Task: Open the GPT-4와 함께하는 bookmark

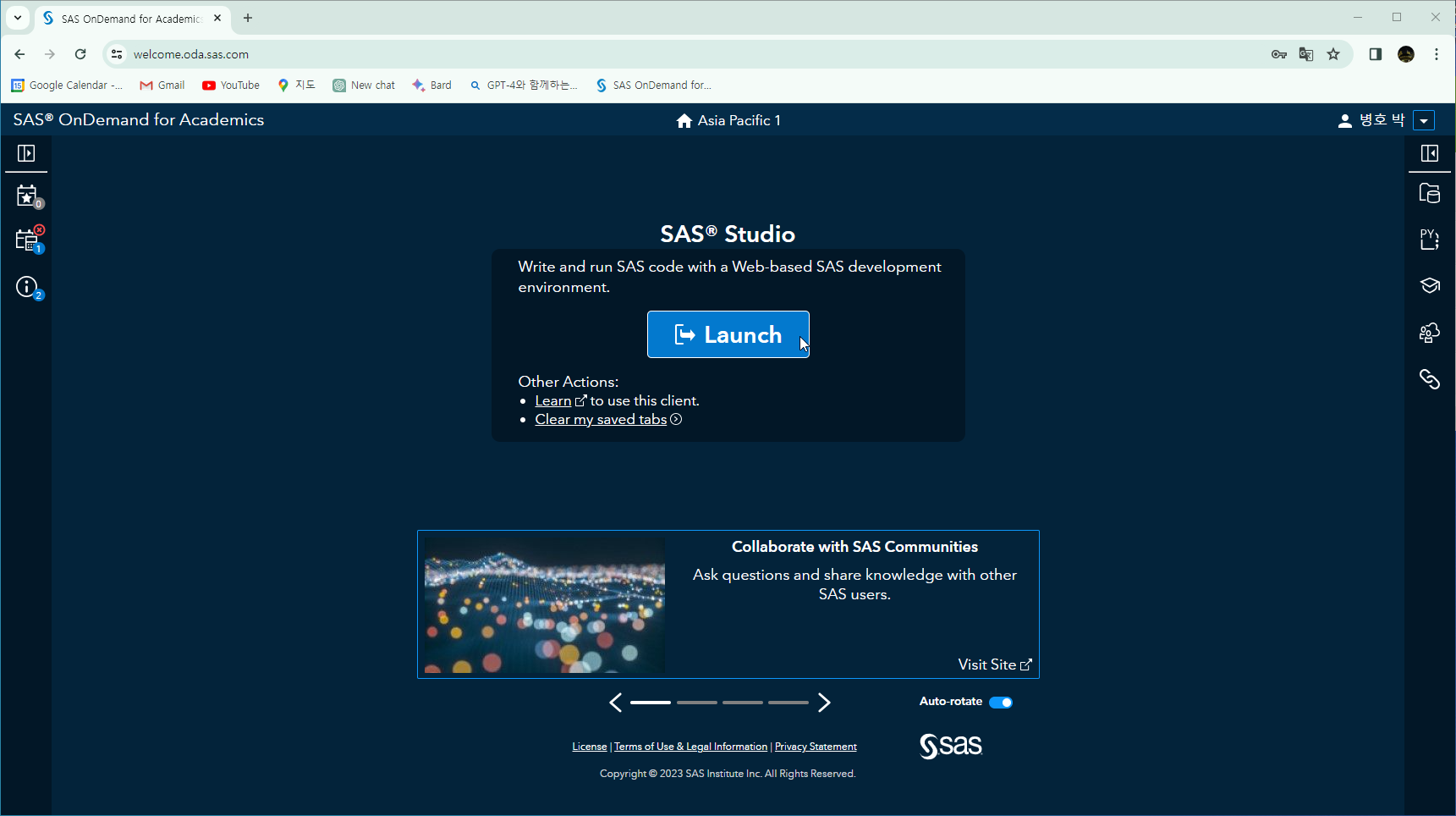Action: [x=523, y=85]
